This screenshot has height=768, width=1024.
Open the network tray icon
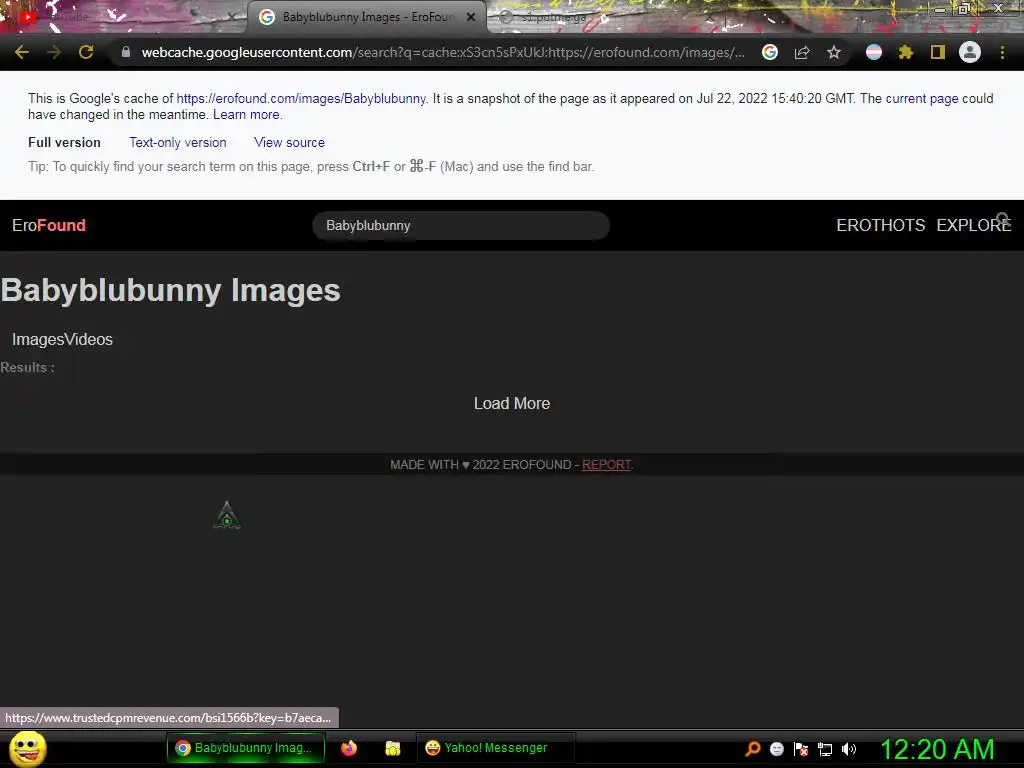pos(825,749)
